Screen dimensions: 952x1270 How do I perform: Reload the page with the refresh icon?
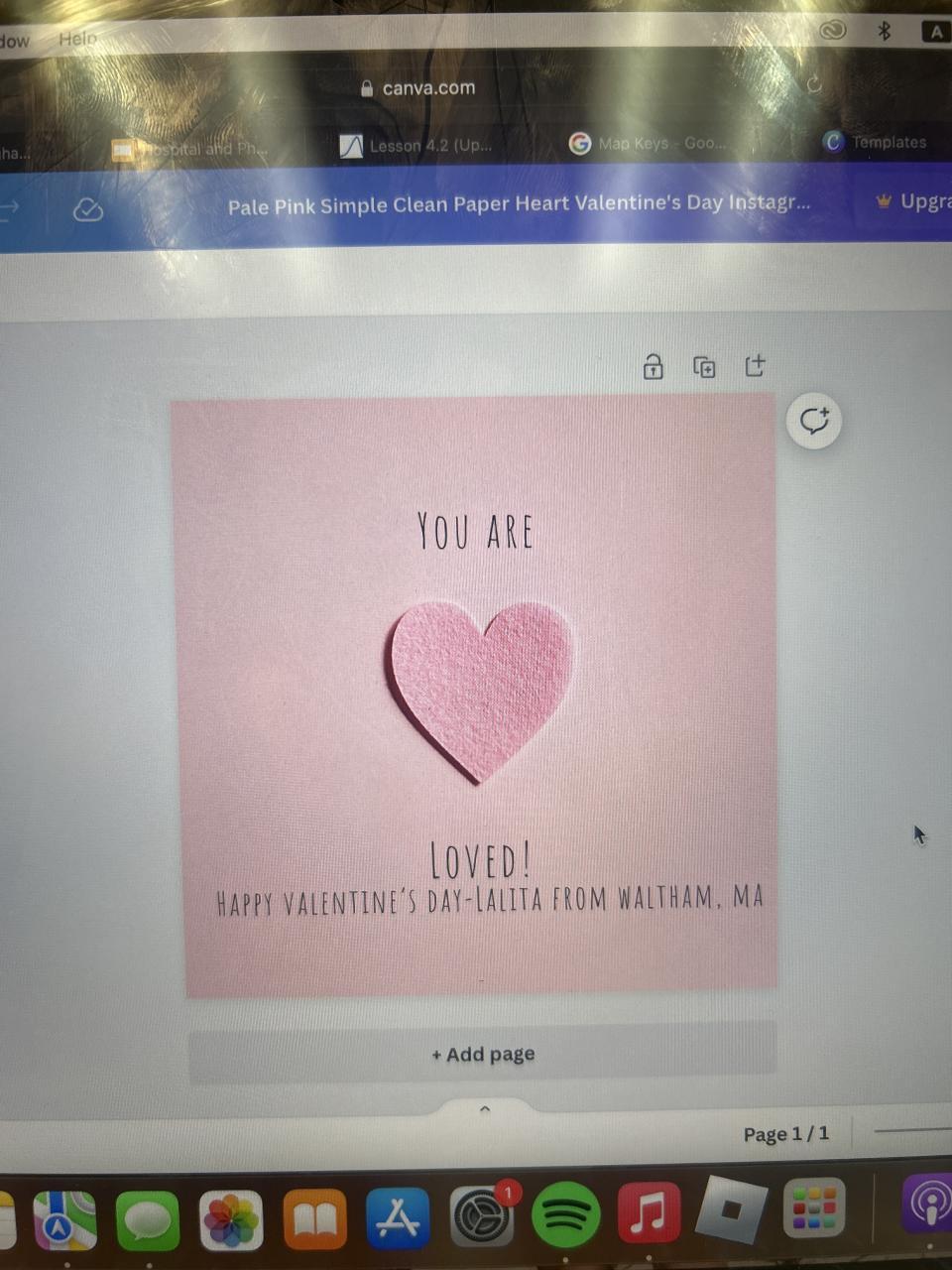(814, 85)
